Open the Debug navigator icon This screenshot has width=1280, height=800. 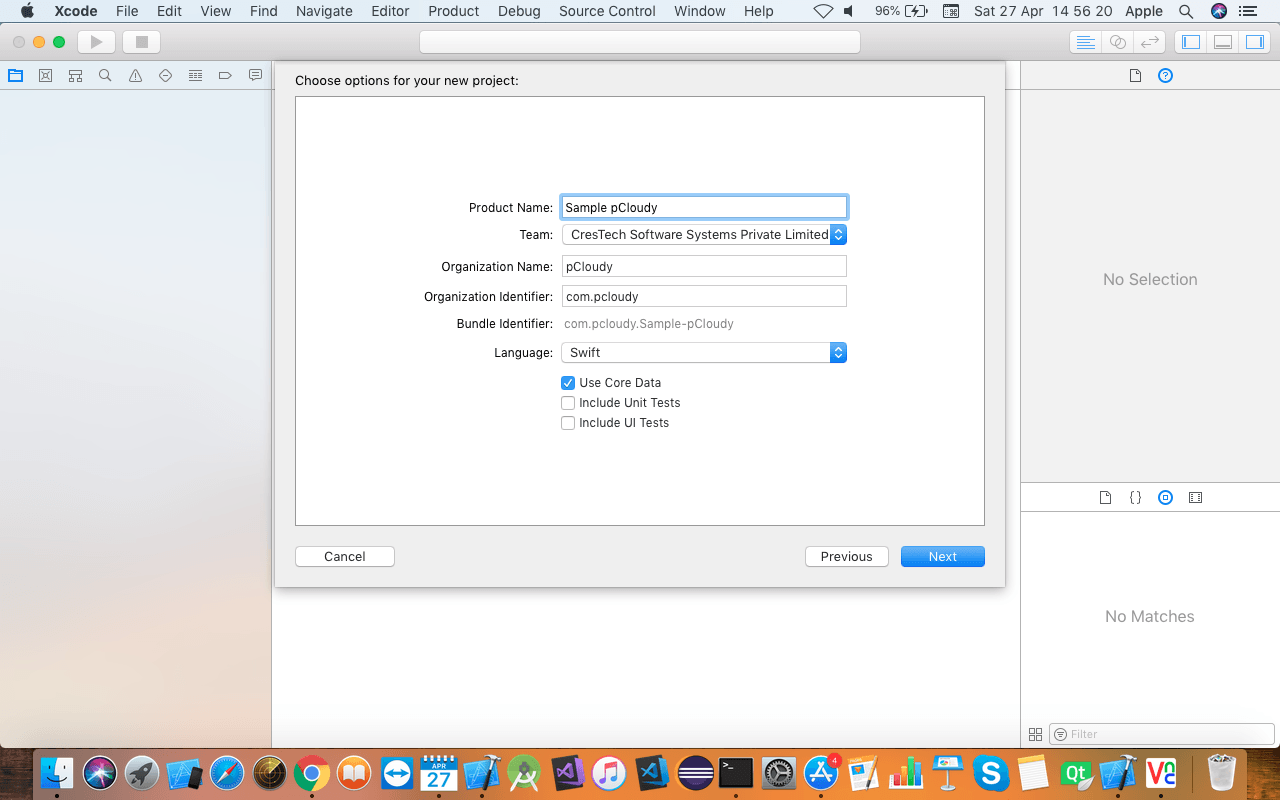(x=195, y=75)
